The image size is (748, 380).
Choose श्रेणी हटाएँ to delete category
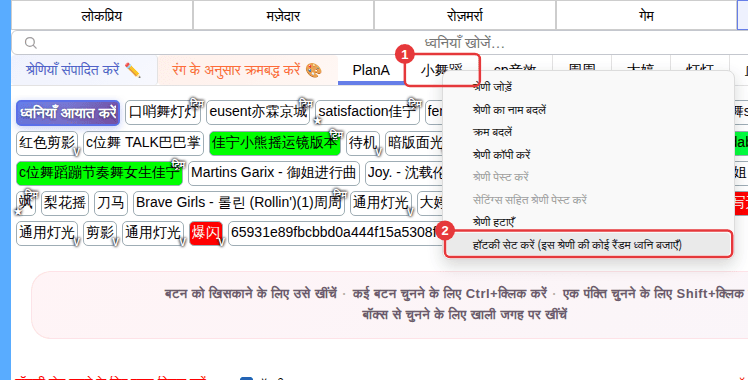click(494, 222)
